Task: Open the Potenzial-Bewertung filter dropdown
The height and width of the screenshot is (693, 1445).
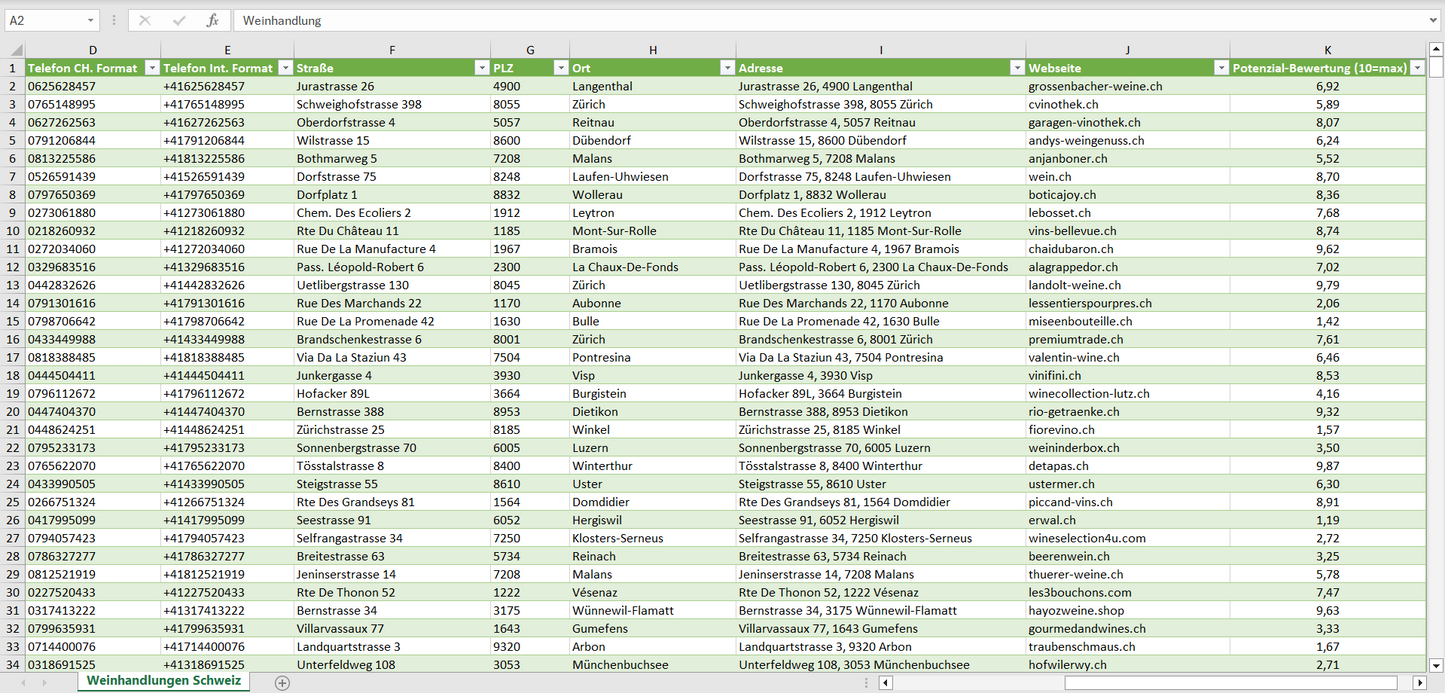Action: 1416,68
